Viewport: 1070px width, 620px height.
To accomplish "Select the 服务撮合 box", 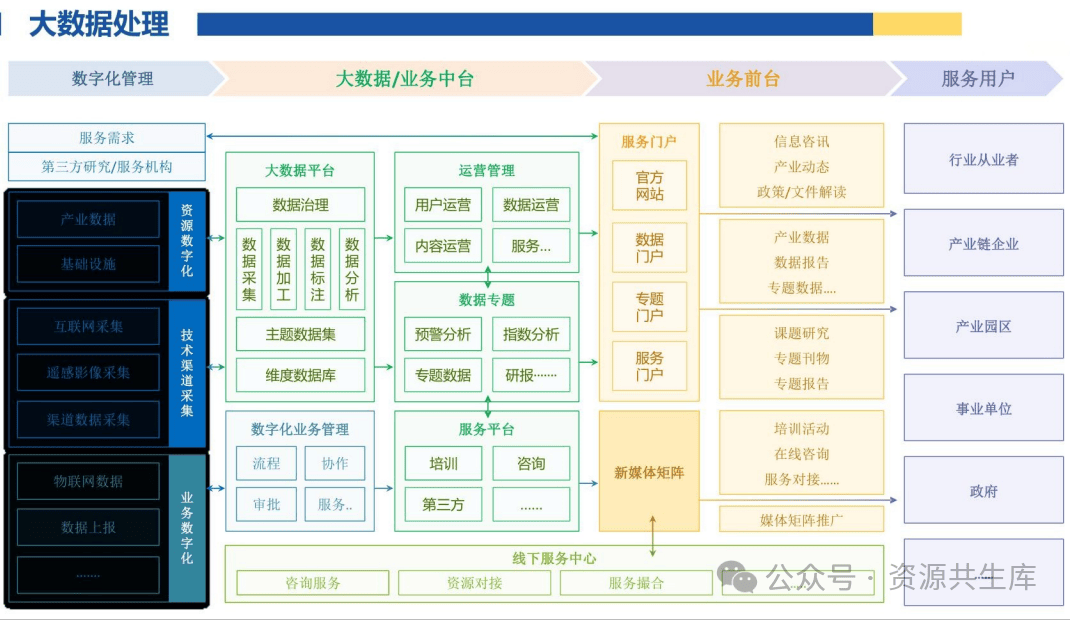I will (x=636, y=583).
